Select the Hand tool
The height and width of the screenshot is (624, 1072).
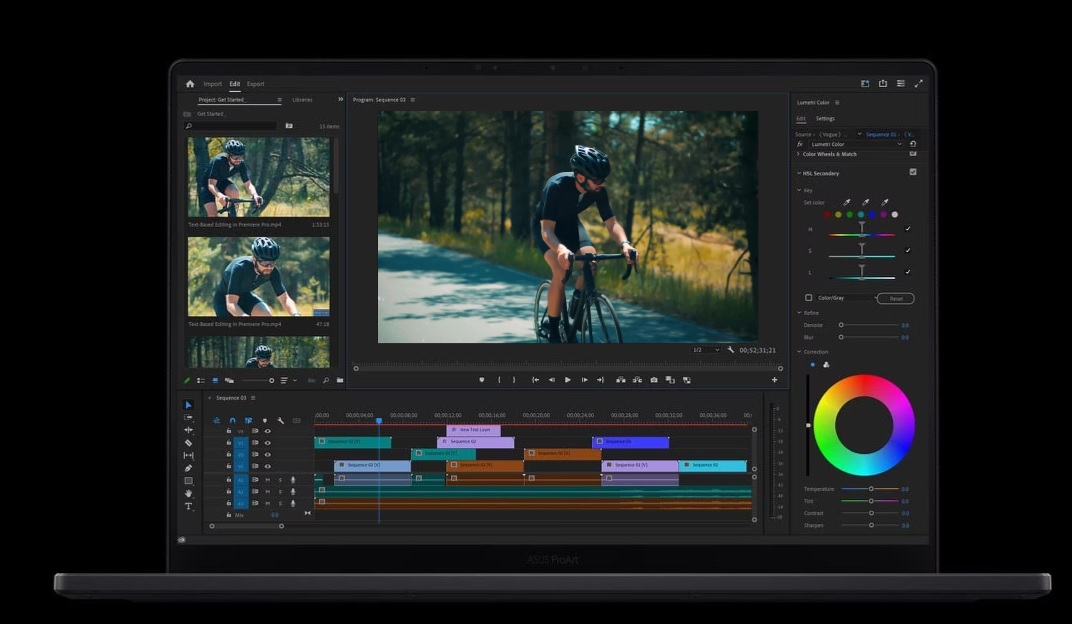[x=188, y=493]
